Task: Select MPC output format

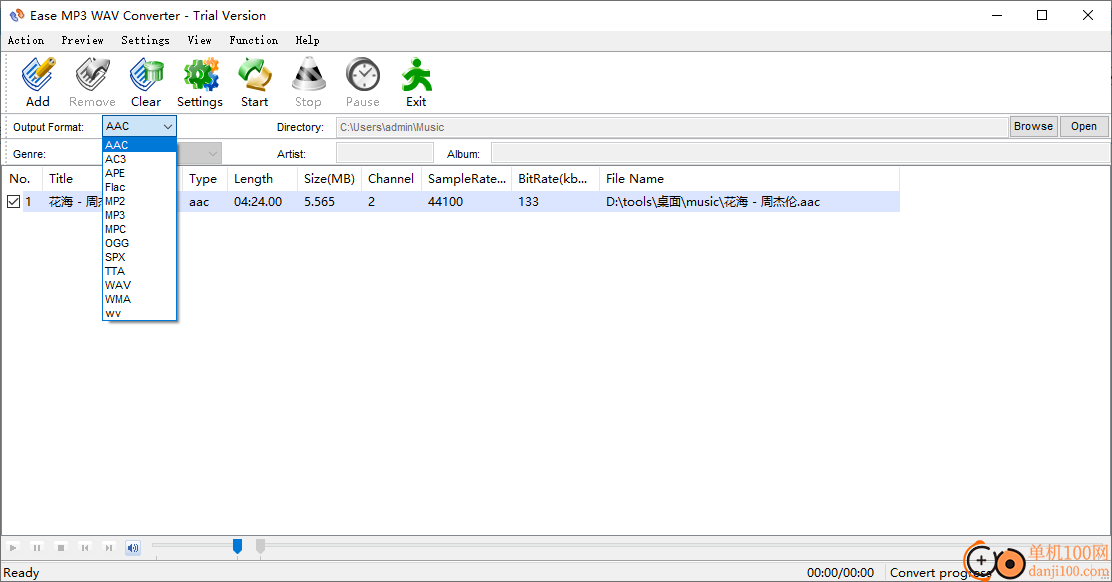Action: (x=139, y=229)
